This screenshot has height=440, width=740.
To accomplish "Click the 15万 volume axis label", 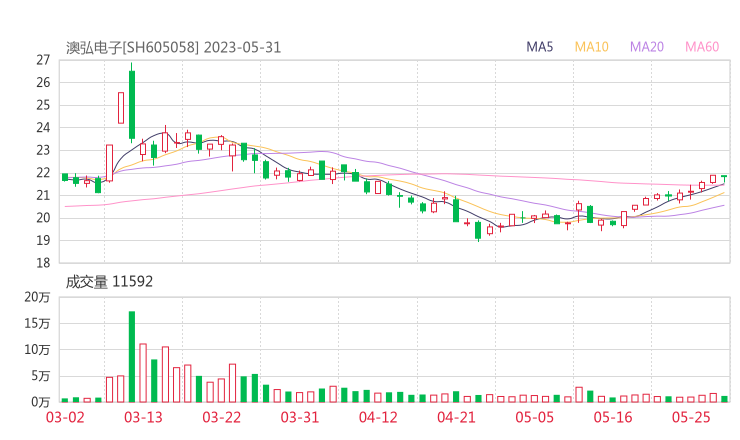I will click(37, 323).
